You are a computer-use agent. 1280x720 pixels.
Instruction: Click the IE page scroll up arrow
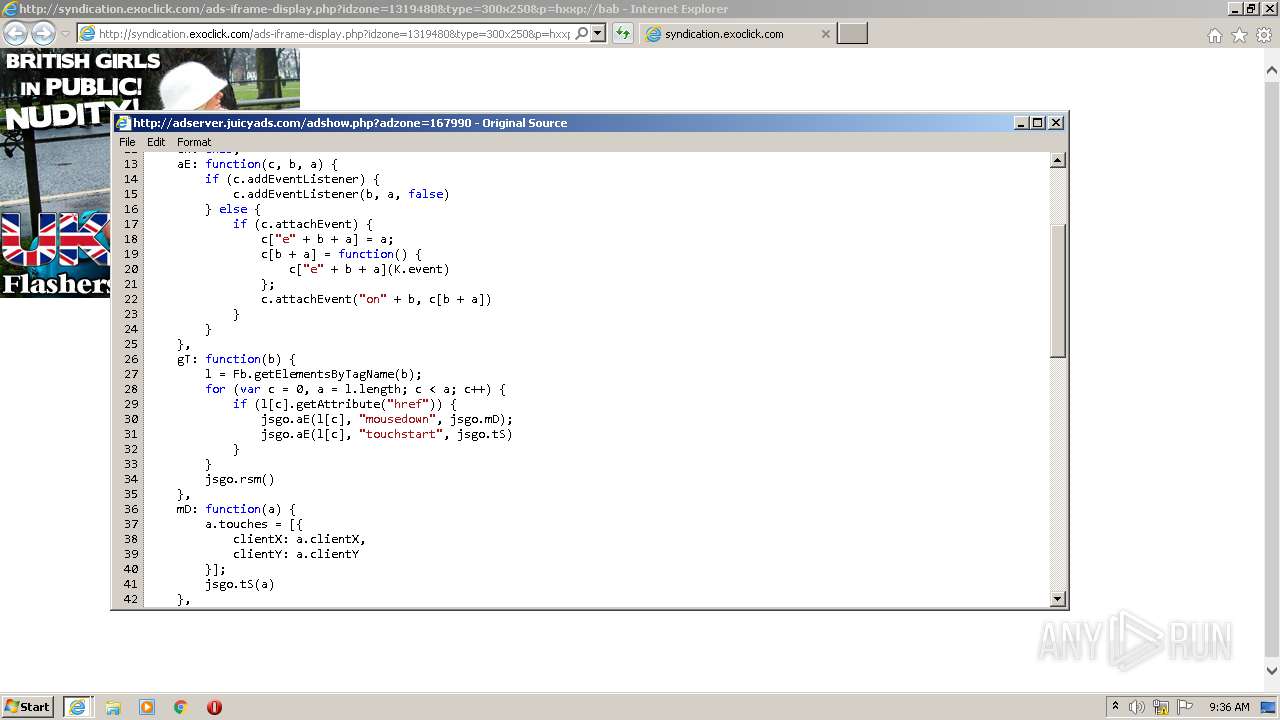pos(1272,70)
